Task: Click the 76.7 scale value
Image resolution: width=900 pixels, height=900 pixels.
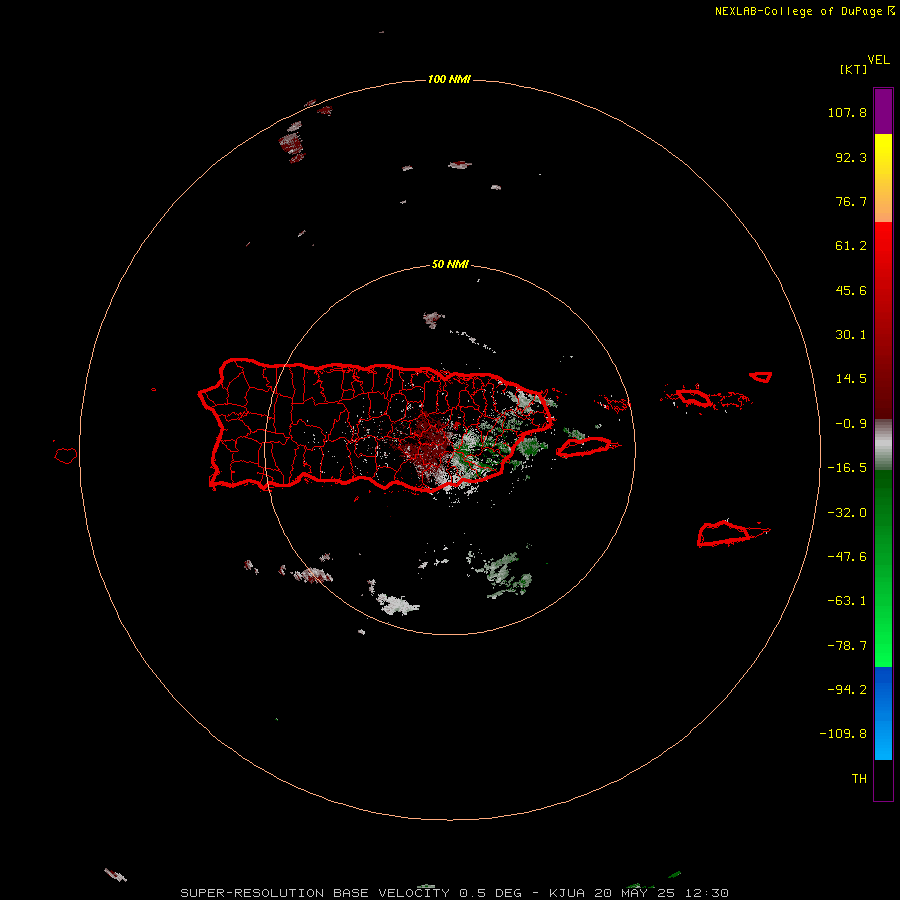Action: pos(851,202)
